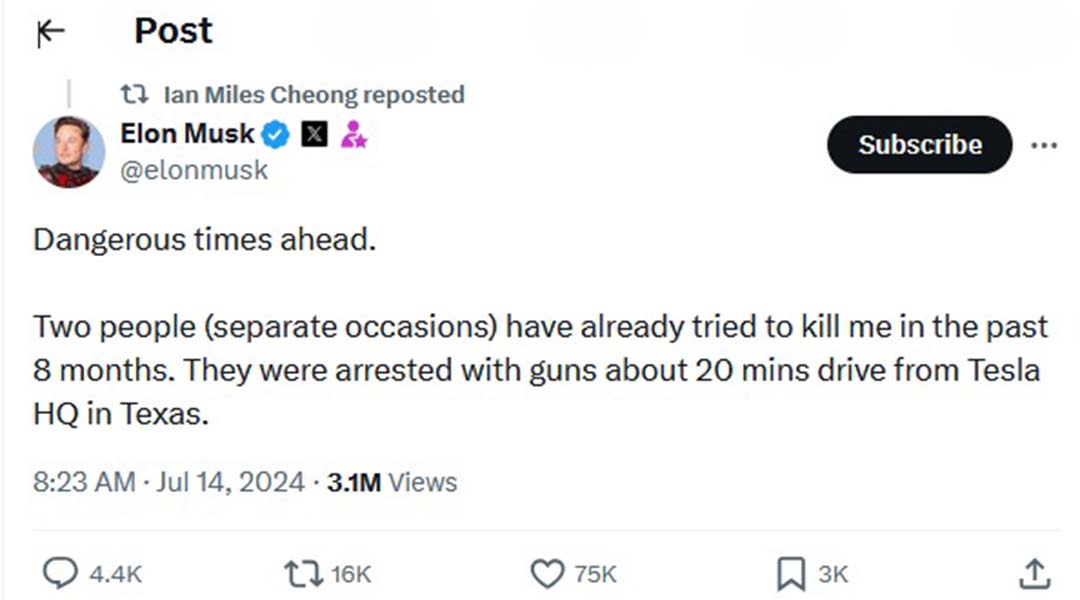Open Elon Musk's profile picture

(x=69, y=152)
